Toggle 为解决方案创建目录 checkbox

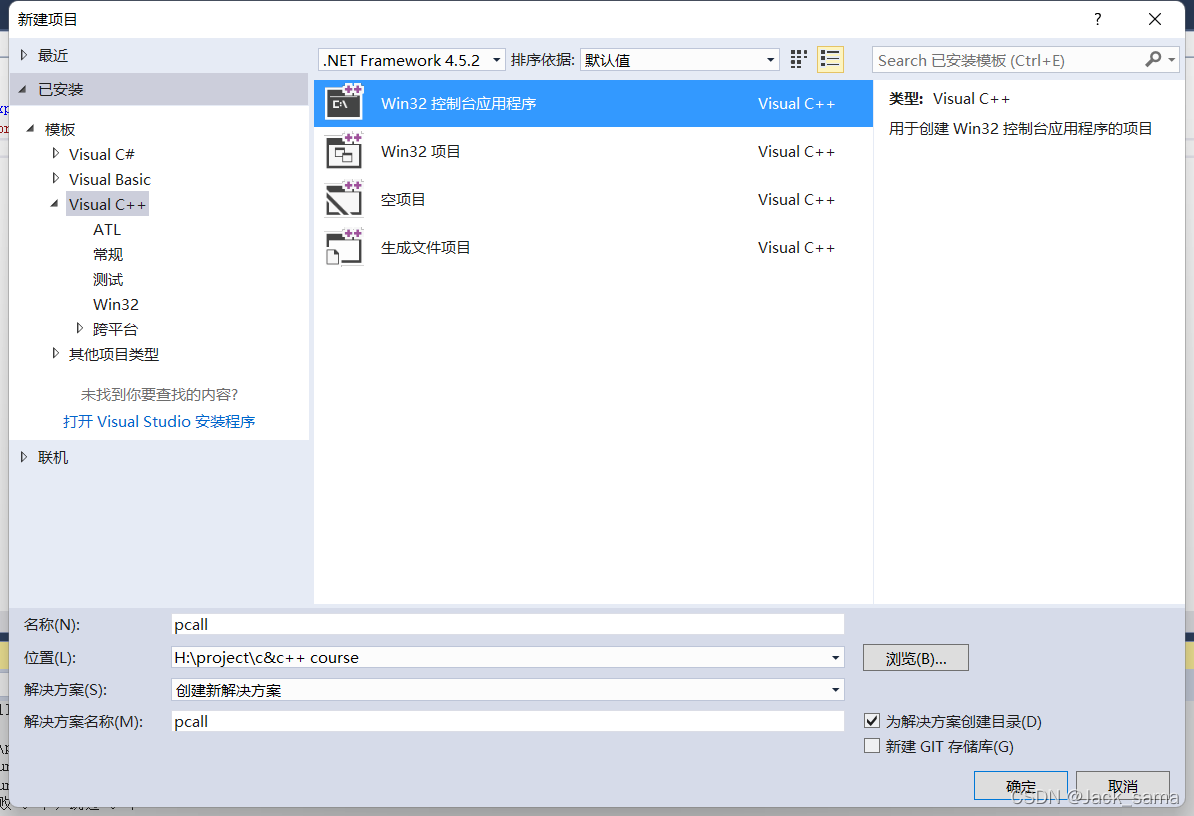tap(872, 721)
